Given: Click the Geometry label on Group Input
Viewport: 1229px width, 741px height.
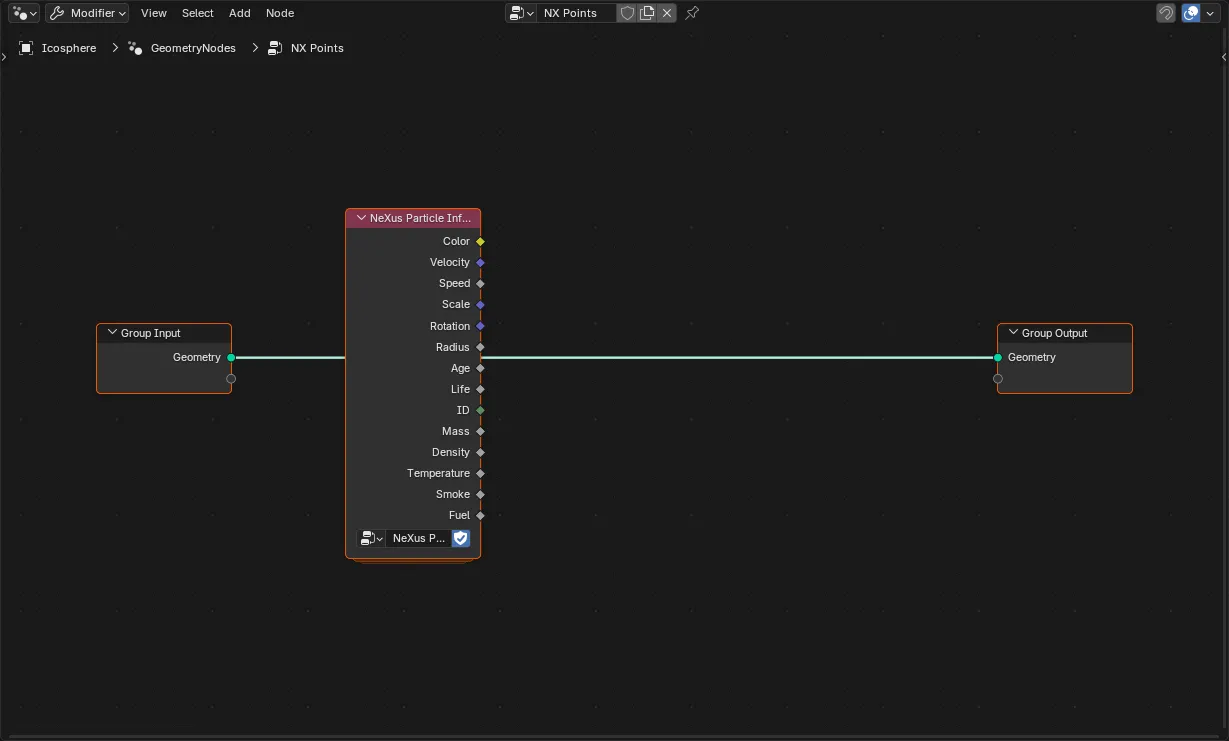Looking at the screenshot, I should [197, 357].
